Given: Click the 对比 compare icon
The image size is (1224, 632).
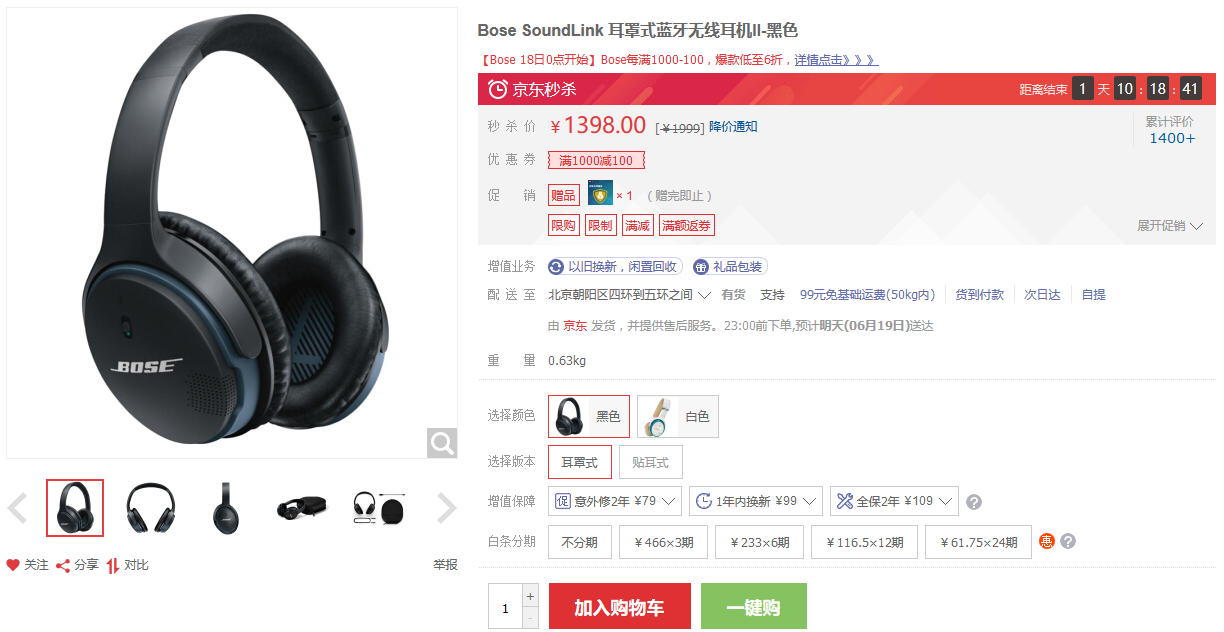Looking at the screenshot, I should coord(113,565).
